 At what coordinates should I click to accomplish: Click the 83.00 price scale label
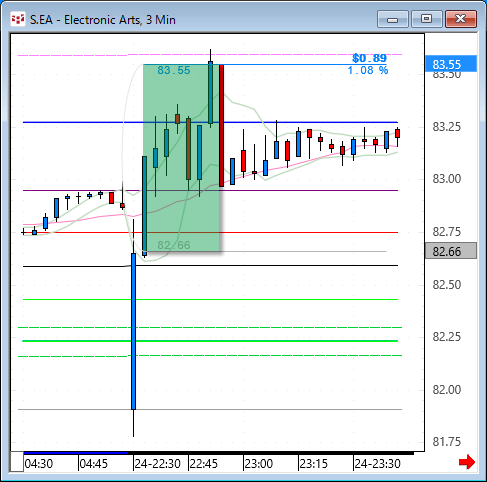[x=447, y=179]
